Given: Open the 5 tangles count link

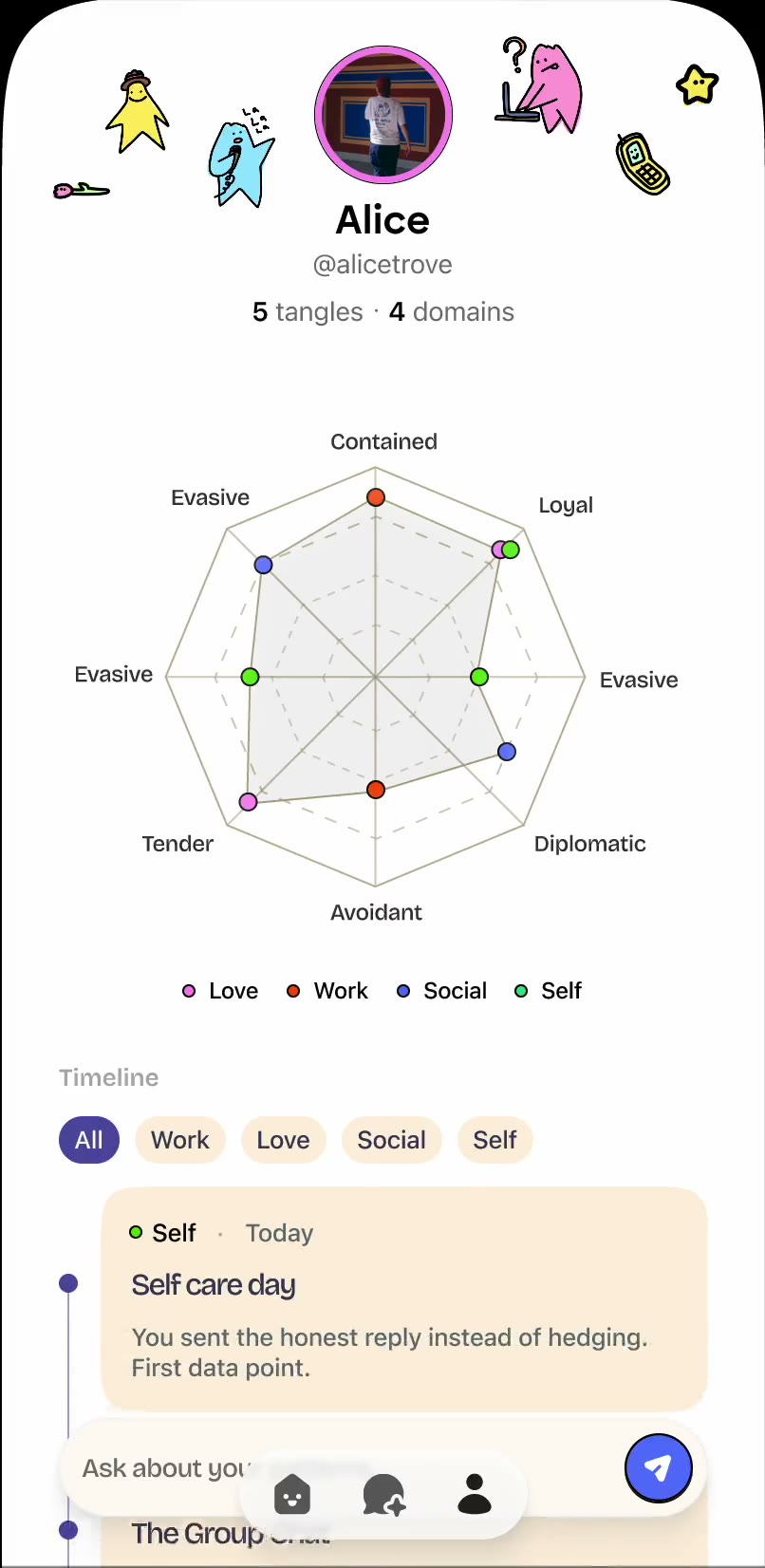Looking at the screenshot, I should point(308,312).
